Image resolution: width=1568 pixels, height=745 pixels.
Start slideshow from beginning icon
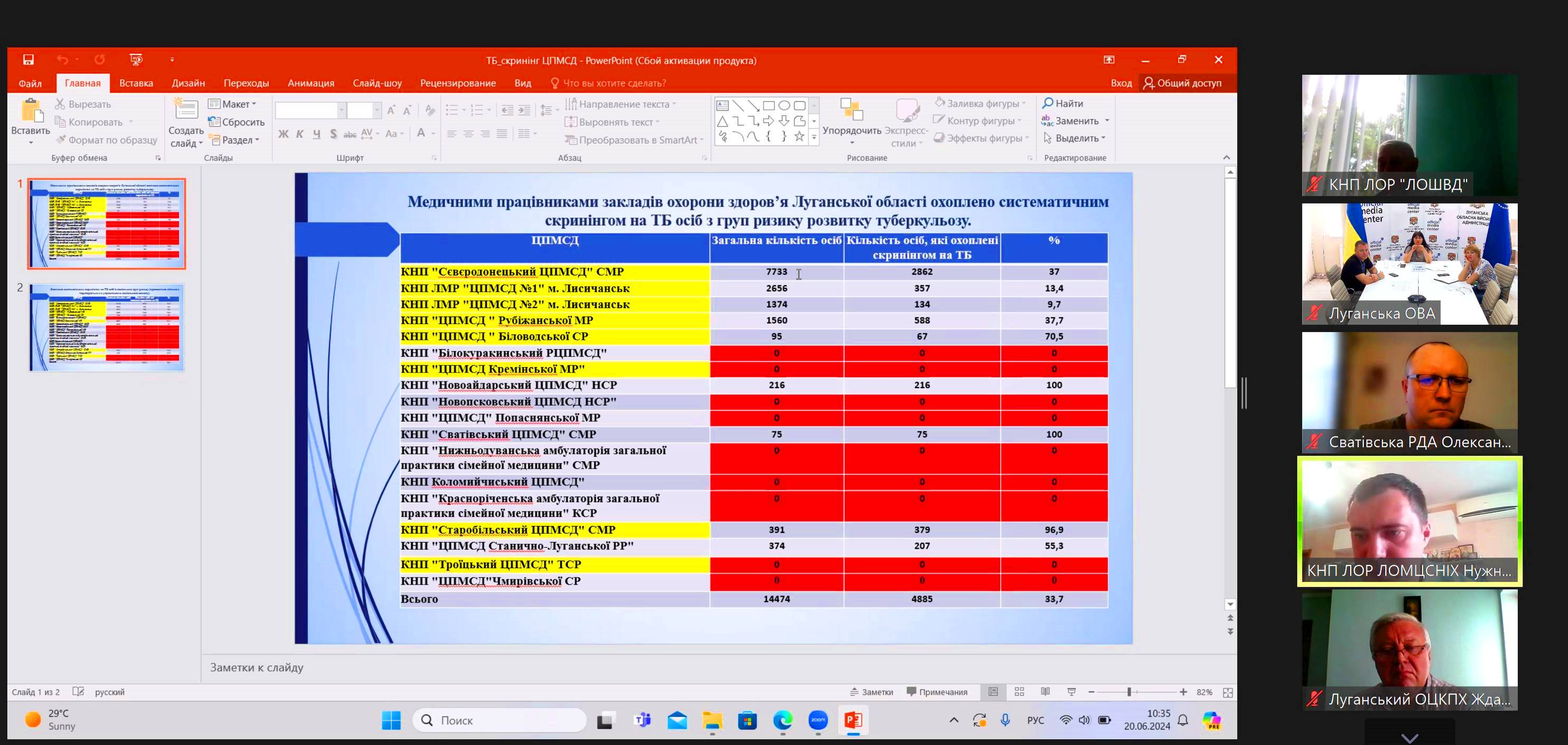136,59
